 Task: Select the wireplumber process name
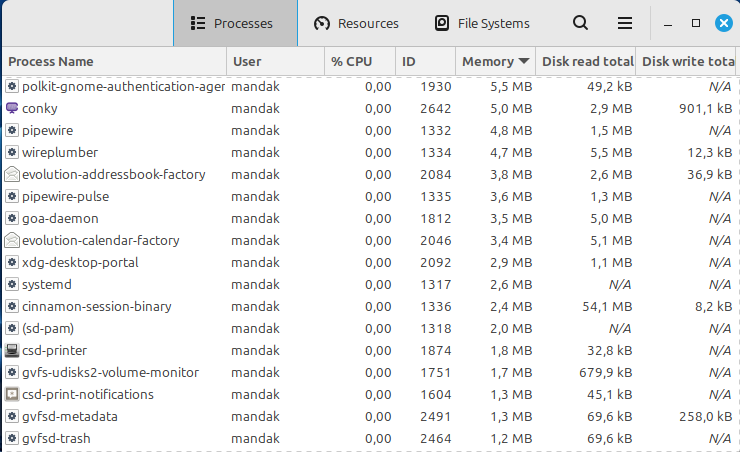[x=60, y=152]
